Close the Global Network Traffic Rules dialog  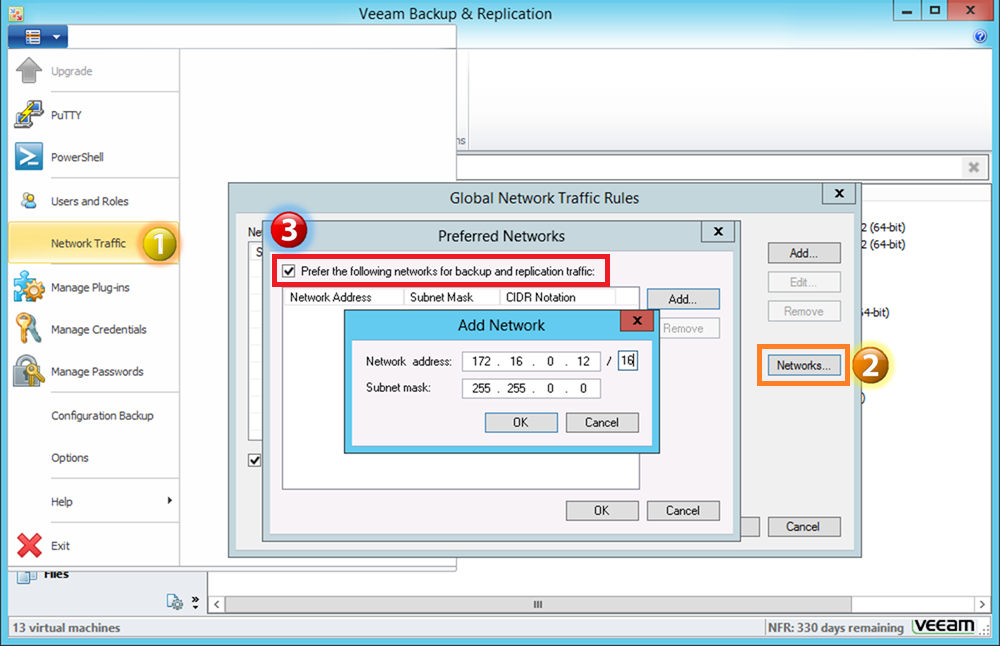click(839, 193)
